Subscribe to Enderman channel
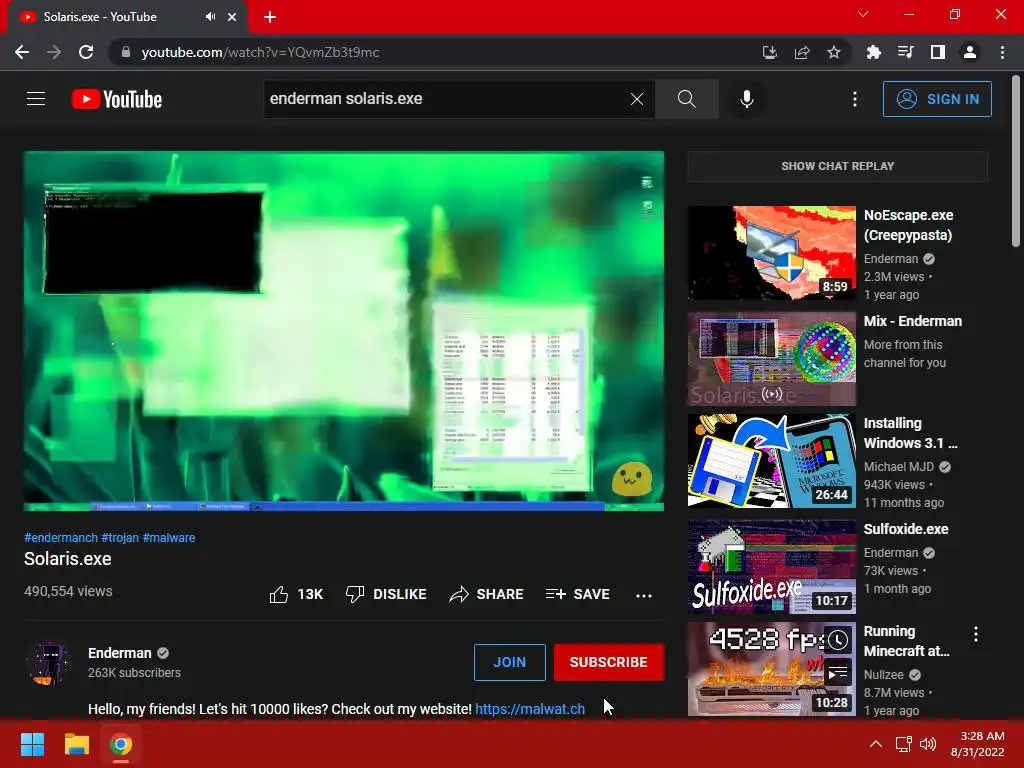 (609, 662)
